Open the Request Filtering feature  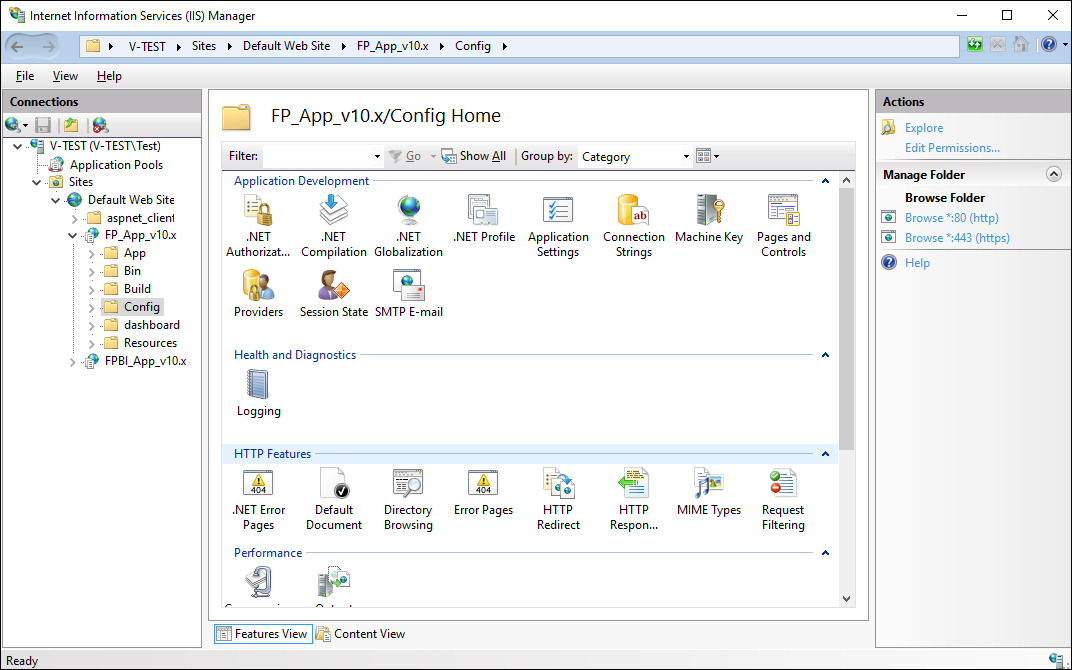[783, 500]
